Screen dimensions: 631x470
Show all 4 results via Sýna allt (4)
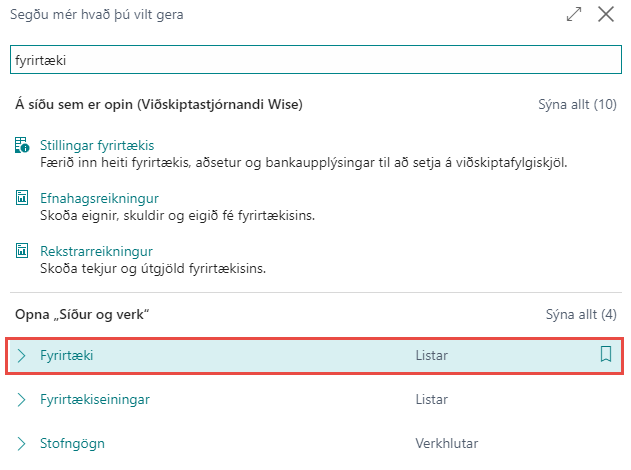coord(581,314)
